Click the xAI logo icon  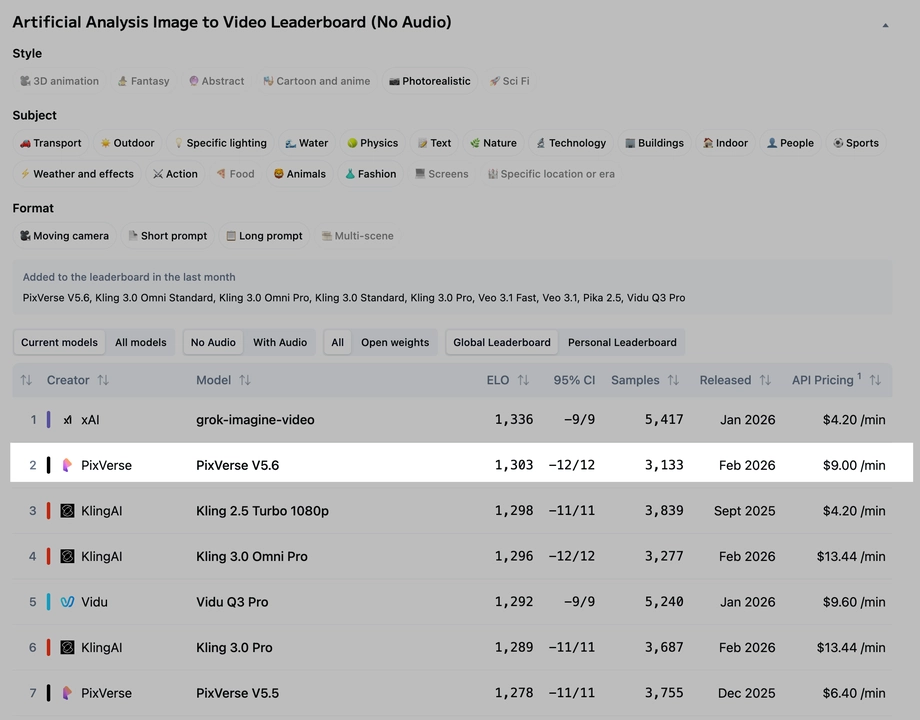(67, 420)
